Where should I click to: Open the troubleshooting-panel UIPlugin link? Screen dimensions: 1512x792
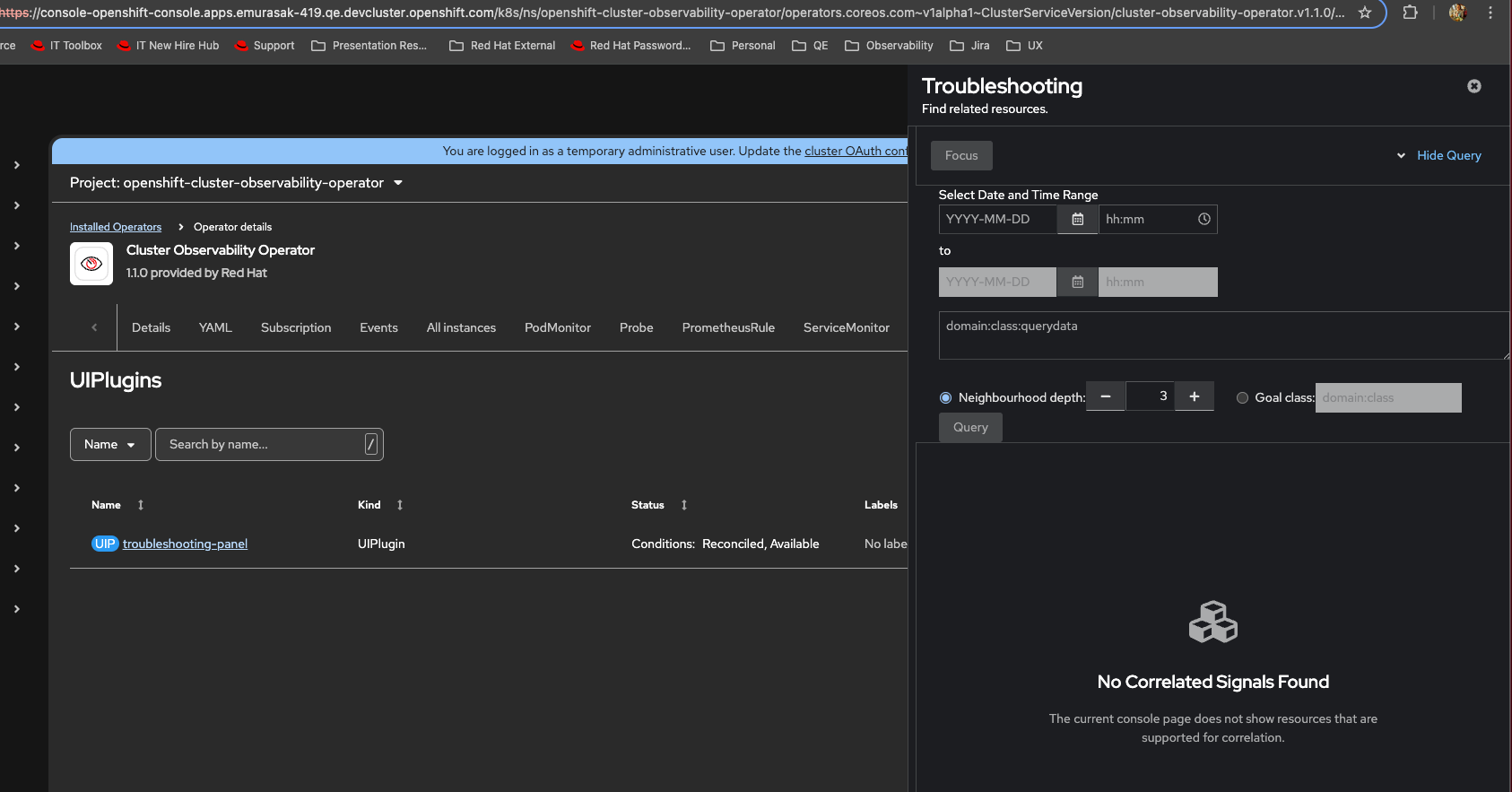point(185,544)
